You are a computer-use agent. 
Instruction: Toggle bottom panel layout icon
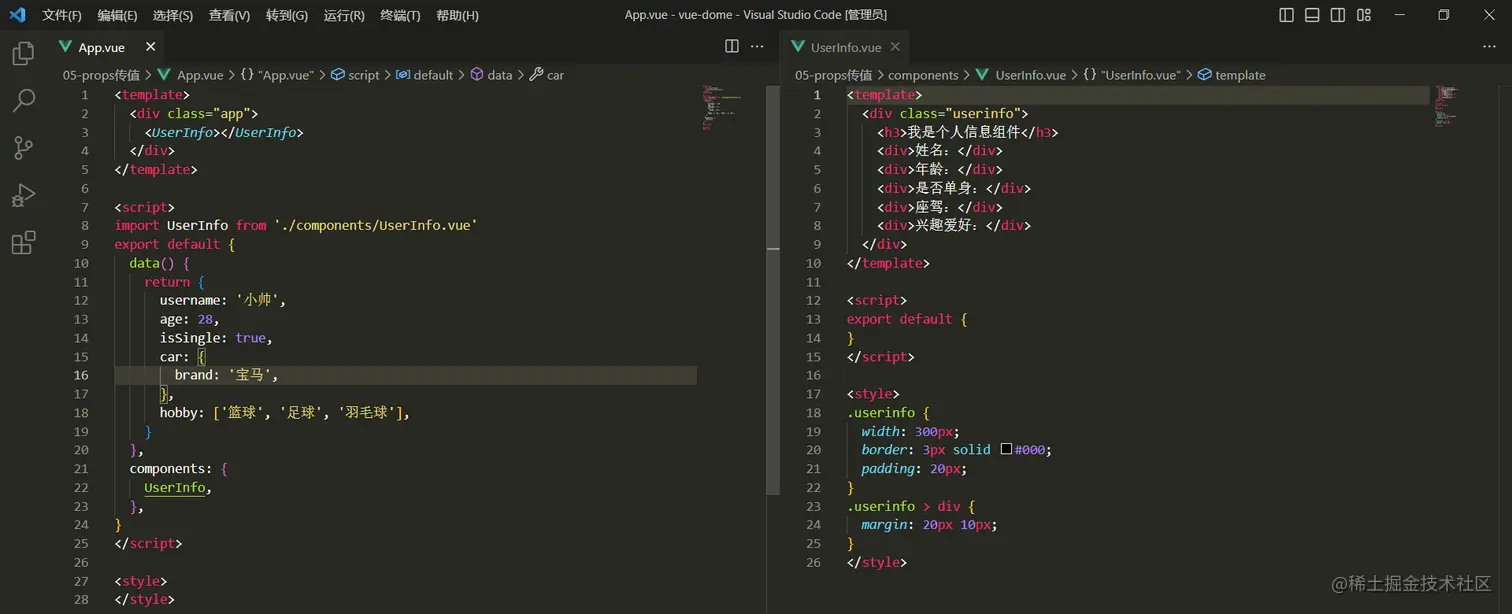(1312, 15)
